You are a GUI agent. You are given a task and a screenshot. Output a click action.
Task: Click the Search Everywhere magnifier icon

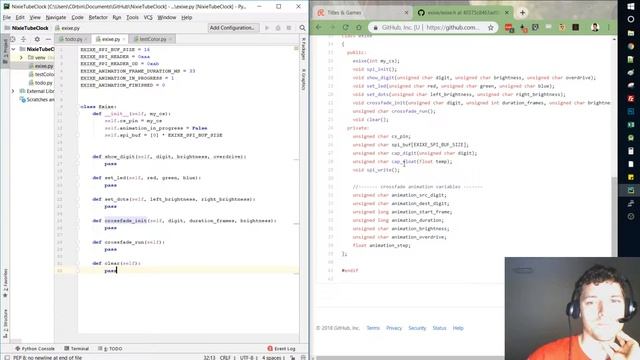(302, 28)
